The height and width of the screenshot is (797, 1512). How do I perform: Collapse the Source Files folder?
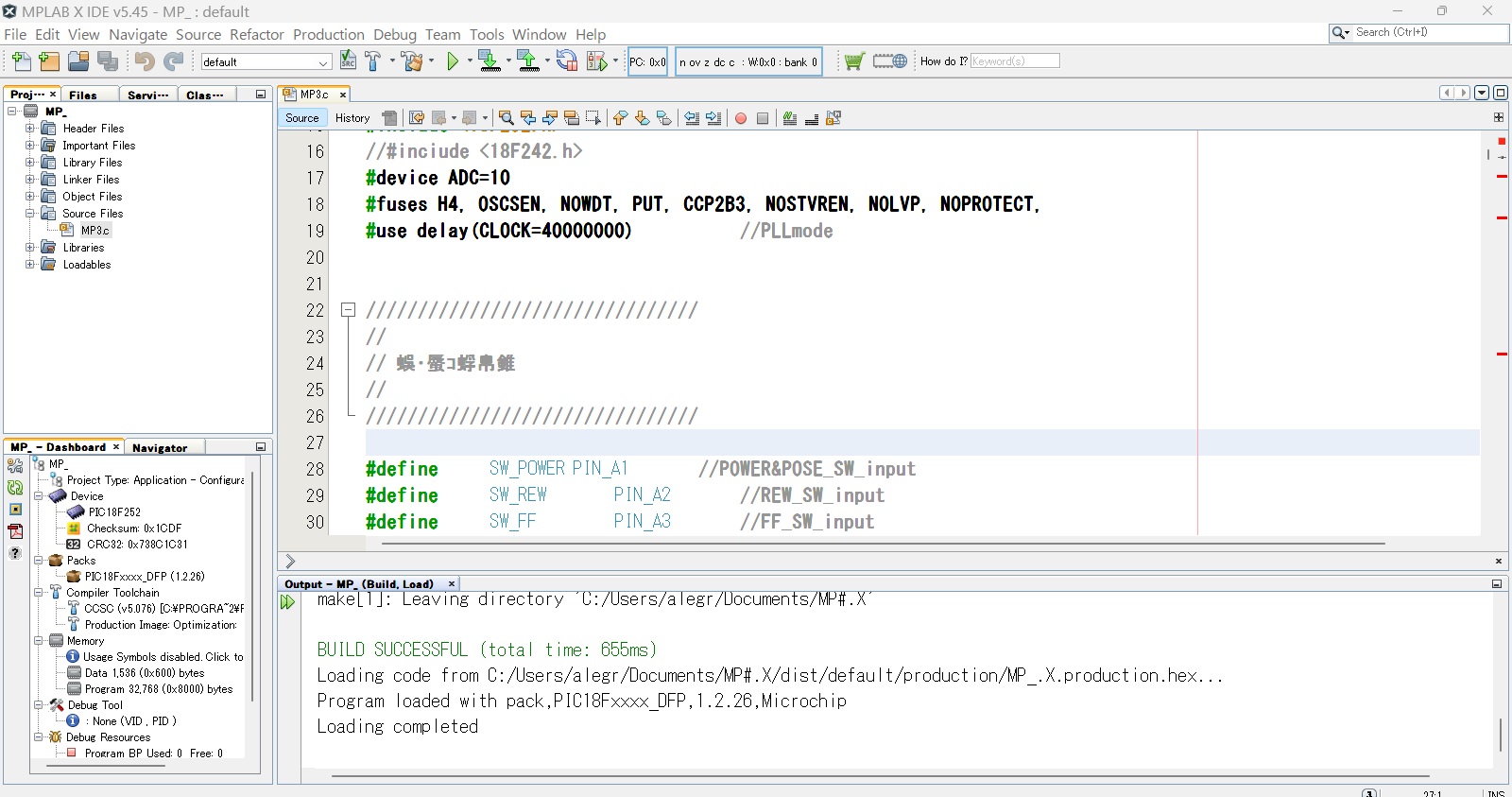pos(29,214)
